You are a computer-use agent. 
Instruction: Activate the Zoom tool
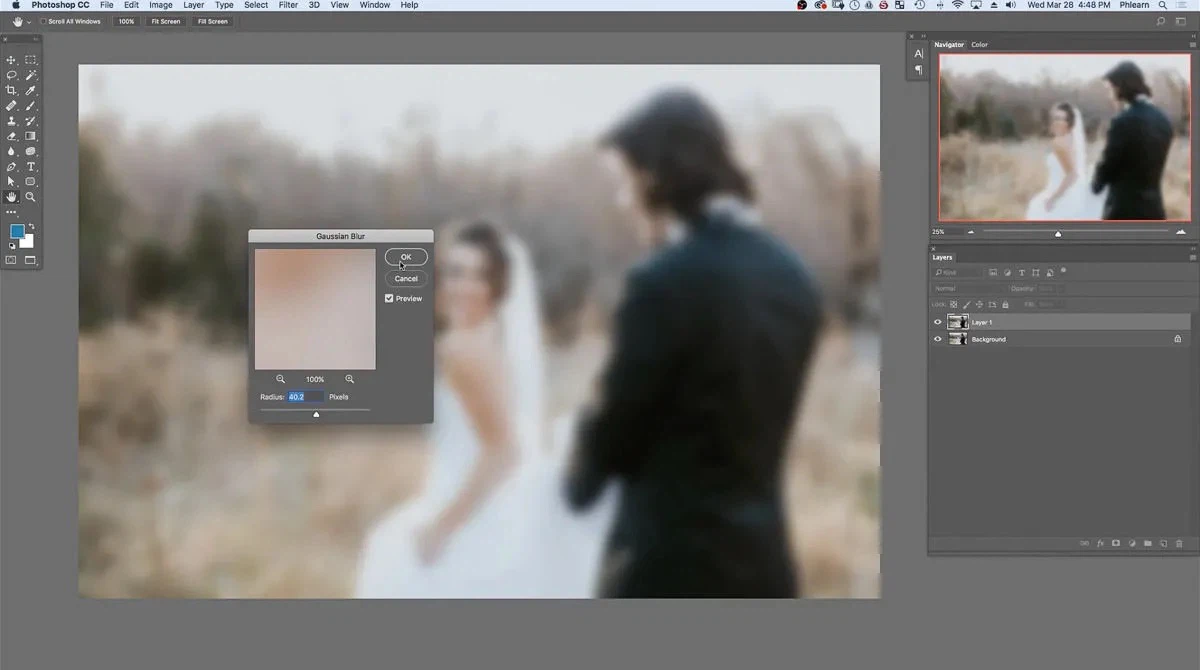click(31, 196)
